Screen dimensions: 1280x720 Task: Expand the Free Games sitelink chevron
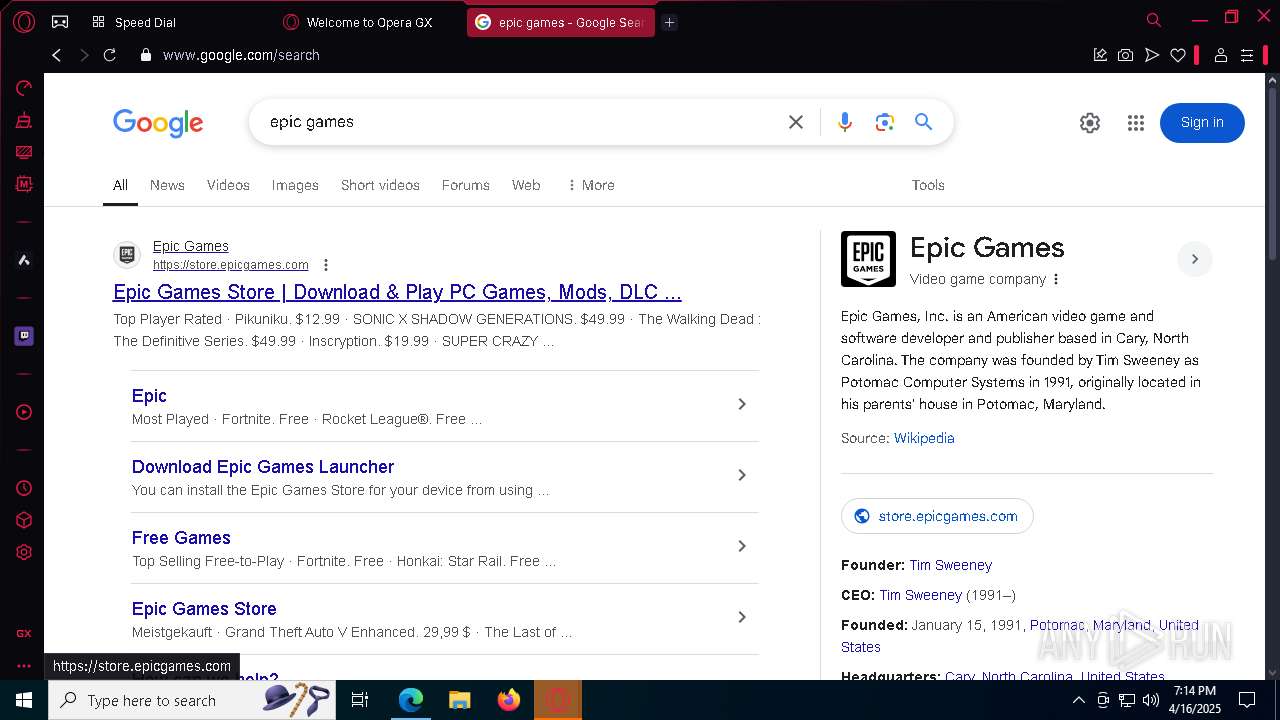[x=742, y=546]
